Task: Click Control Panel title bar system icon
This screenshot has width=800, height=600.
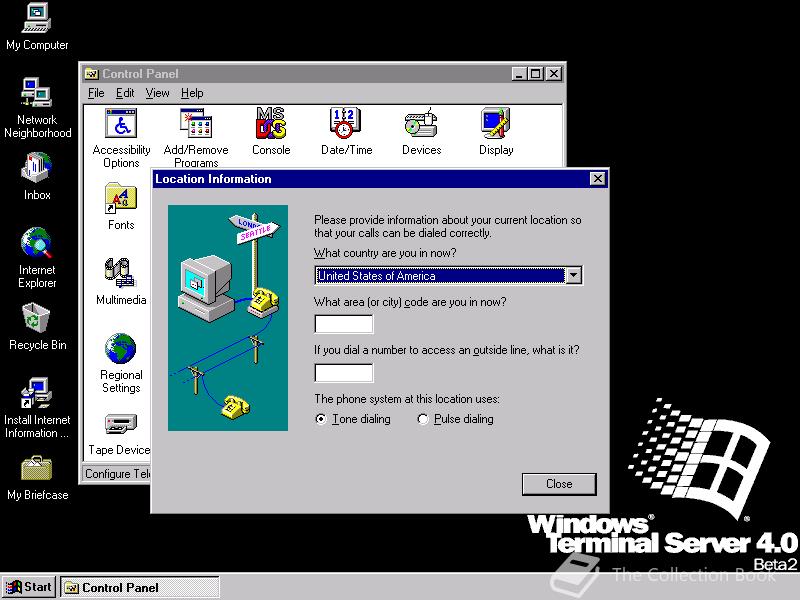Action: pos(92,74)
